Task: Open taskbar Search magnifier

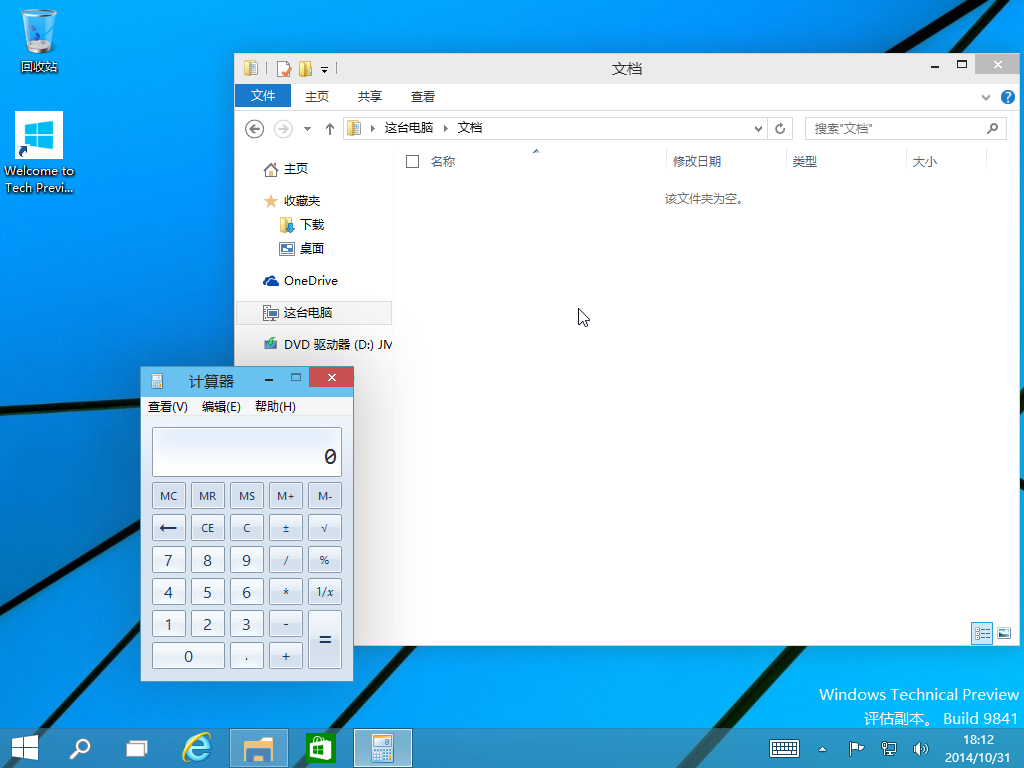Action: coord(80,748)
